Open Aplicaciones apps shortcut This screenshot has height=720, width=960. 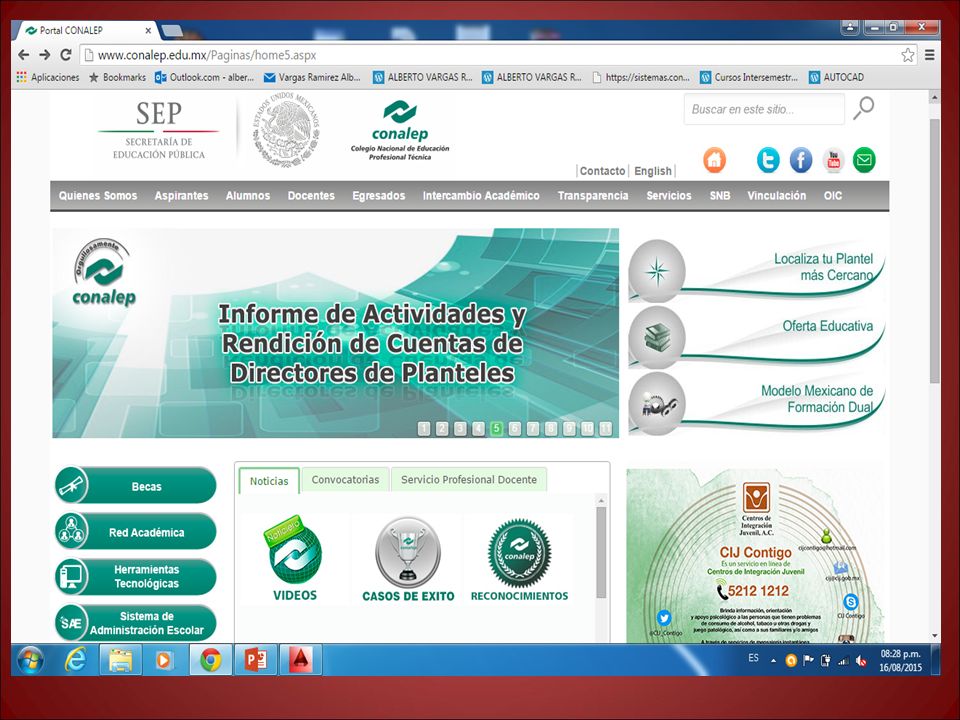[x=48, y=77]
